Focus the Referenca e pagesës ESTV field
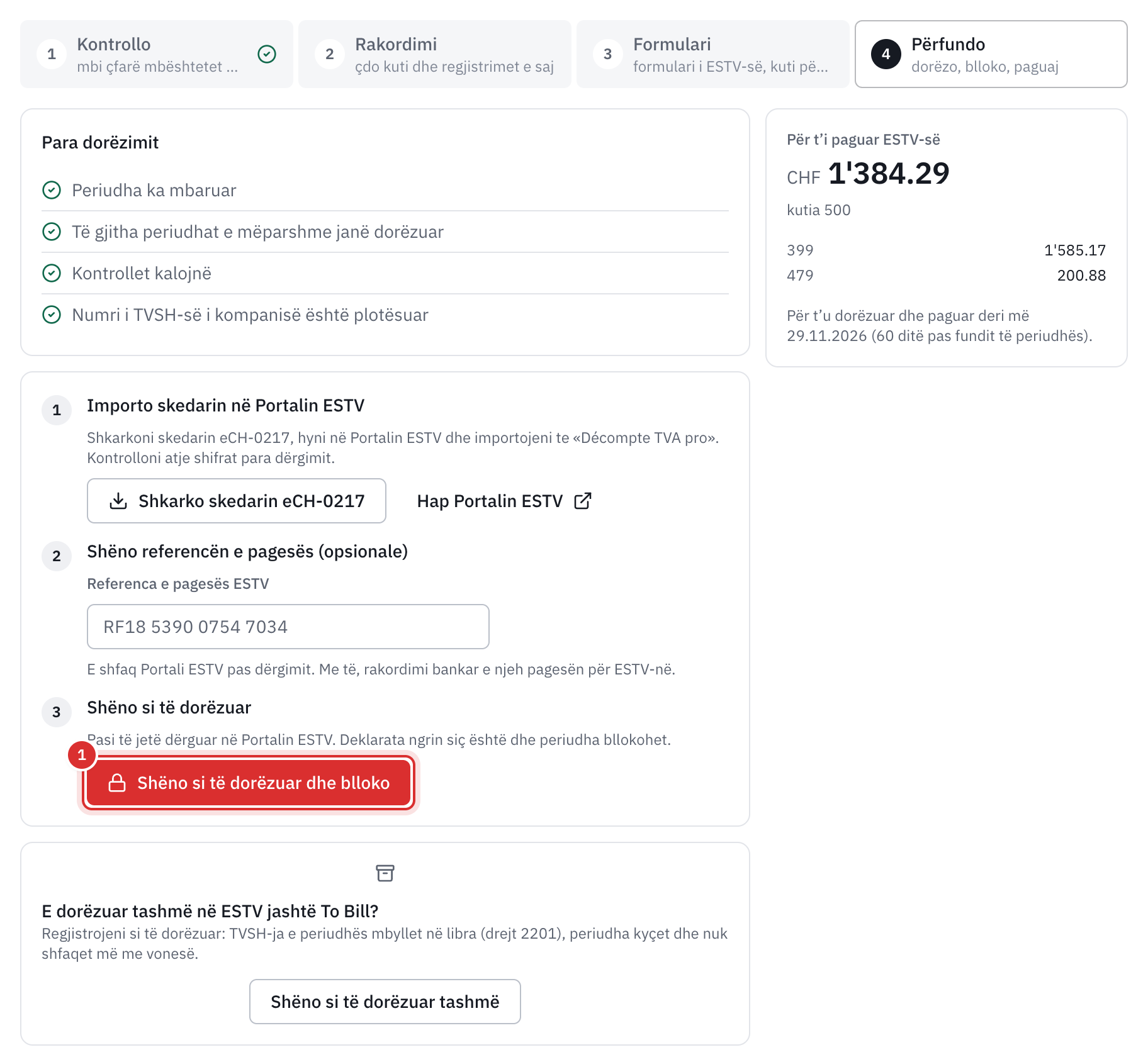Viewport: 1148px width, 1062px height. (x=288, y=627)
